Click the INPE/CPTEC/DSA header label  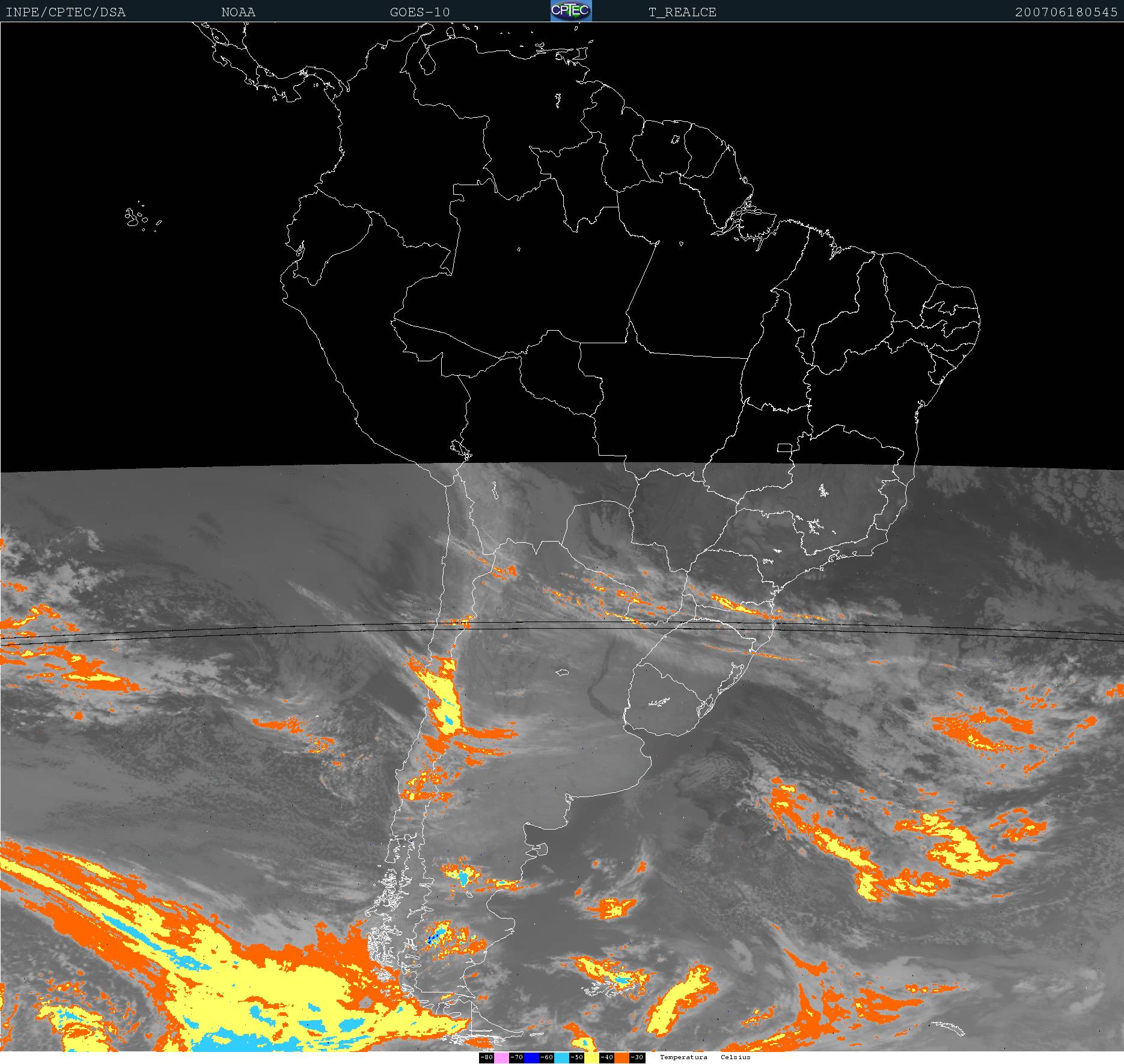pos(66,12)
